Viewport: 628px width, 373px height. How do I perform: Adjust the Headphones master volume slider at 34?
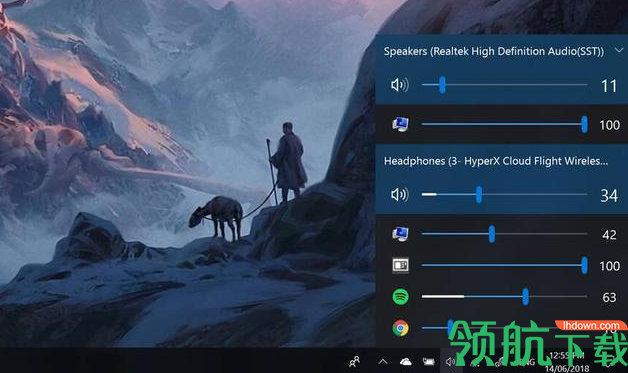click(x=505, y=195)
